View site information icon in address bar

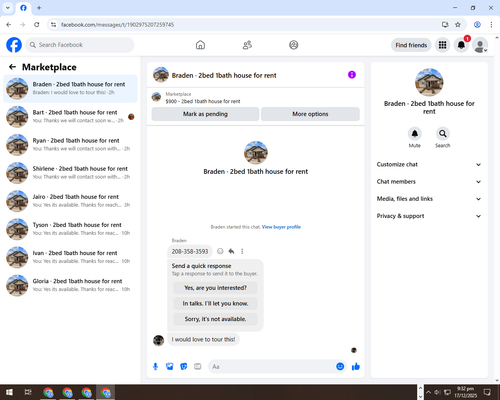[53, 25]
